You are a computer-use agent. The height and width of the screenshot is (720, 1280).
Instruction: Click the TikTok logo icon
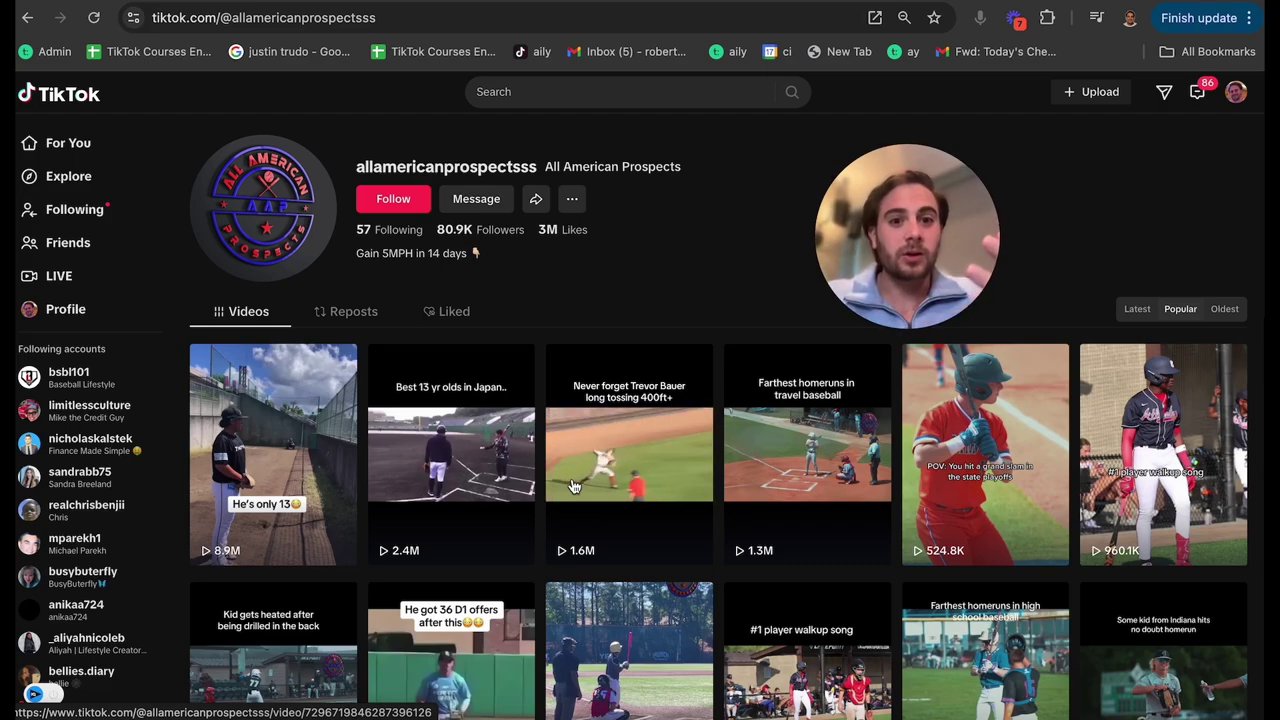(26, 93)
